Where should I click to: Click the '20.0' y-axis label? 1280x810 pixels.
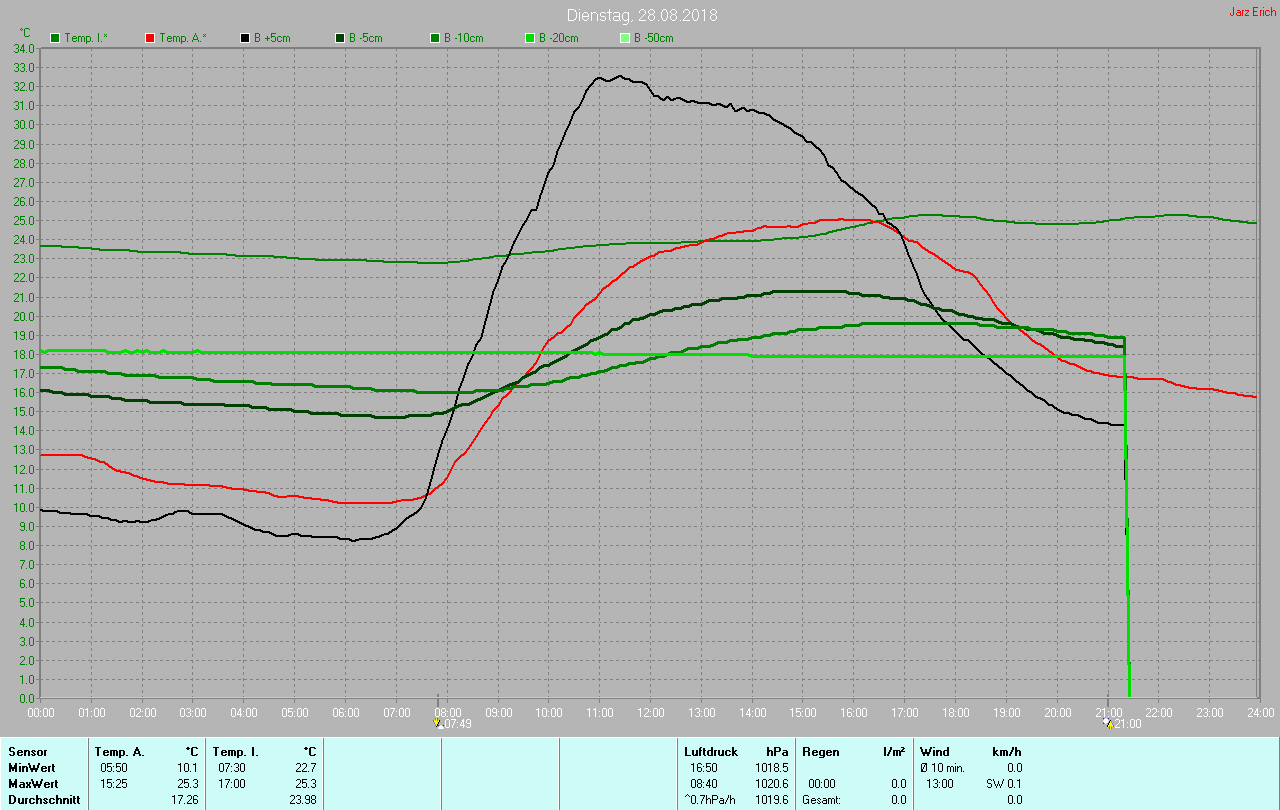(24, 316)
